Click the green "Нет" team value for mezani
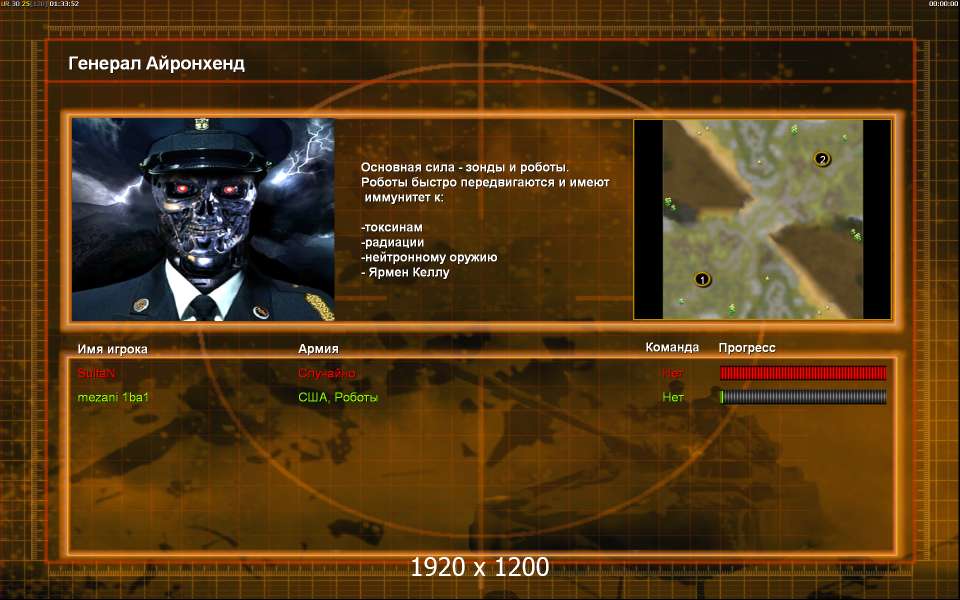Screen dimensions: 960x600 (672, 397)
